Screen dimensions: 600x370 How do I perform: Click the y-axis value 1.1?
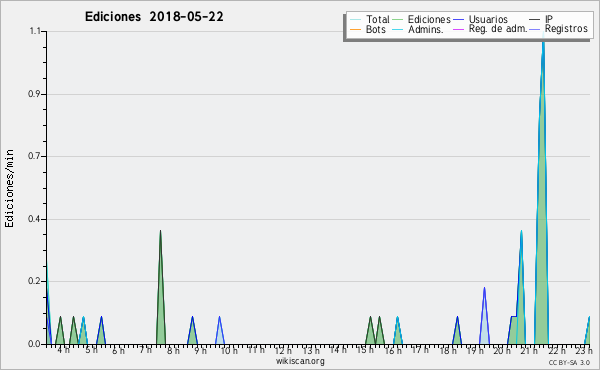tap(35, 31)
